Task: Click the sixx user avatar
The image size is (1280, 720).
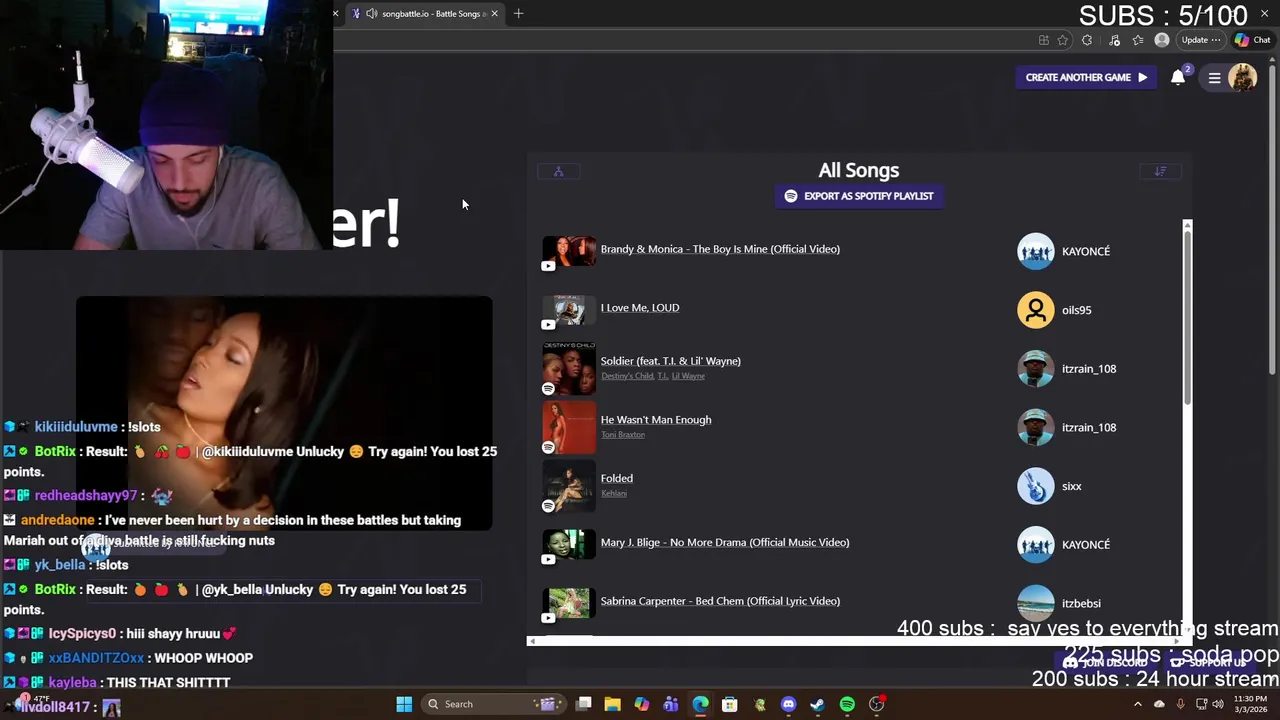Action: 1035,486
